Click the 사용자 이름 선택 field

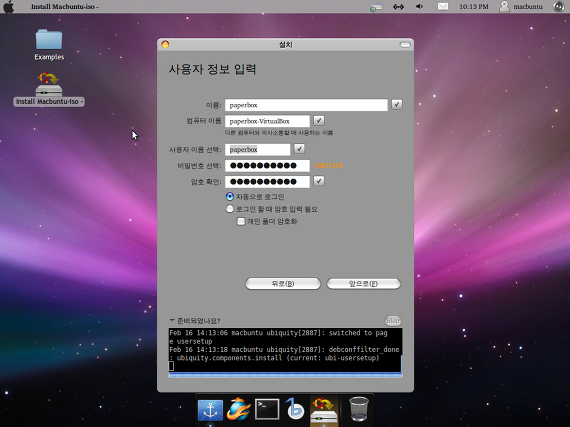pyautogui.click(x=257, y=149)
